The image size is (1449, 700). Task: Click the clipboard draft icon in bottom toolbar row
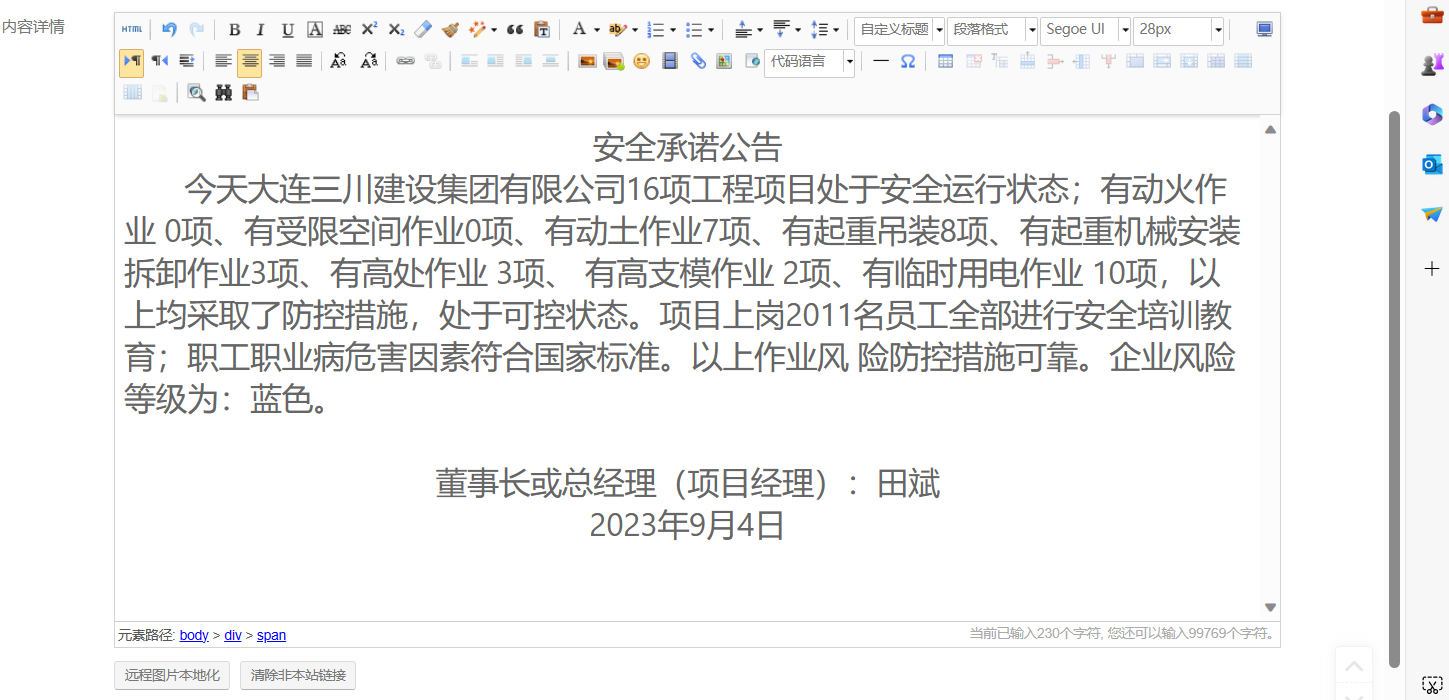251,93
